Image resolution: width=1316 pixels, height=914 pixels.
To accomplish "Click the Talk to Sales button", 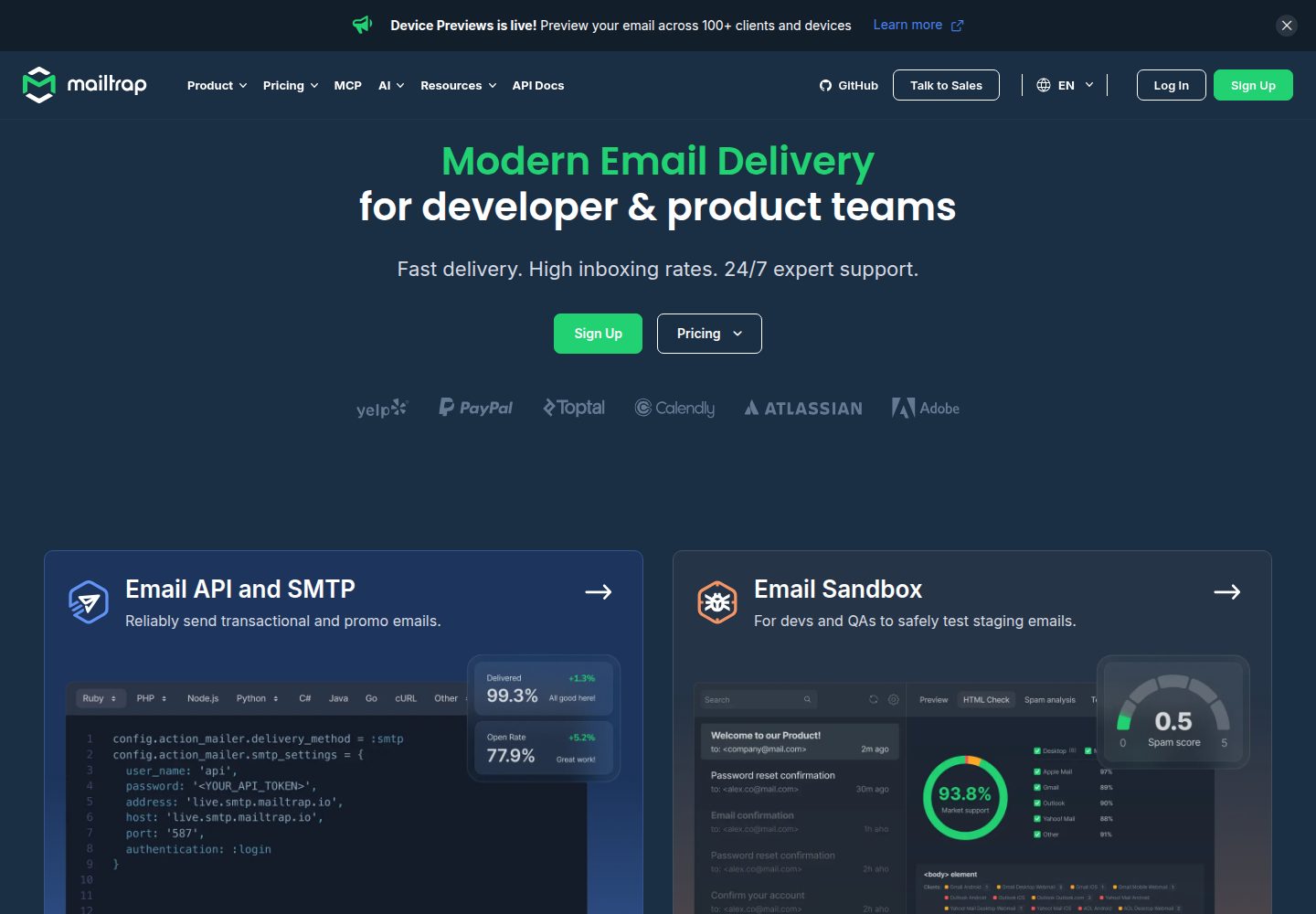I will pyautogui.click(x=946, y=85).
